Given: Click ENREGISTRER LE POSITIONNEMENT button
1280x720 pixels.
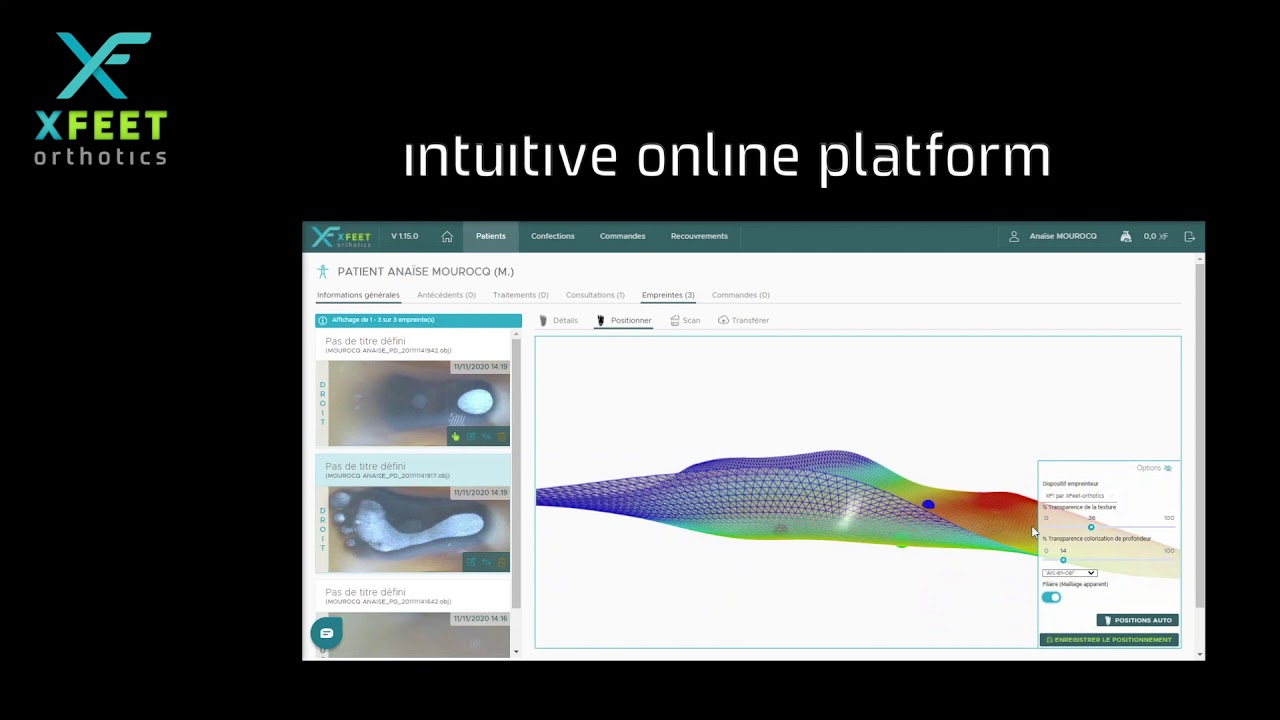Looking at the screenshot, I should coord(1109,640).
